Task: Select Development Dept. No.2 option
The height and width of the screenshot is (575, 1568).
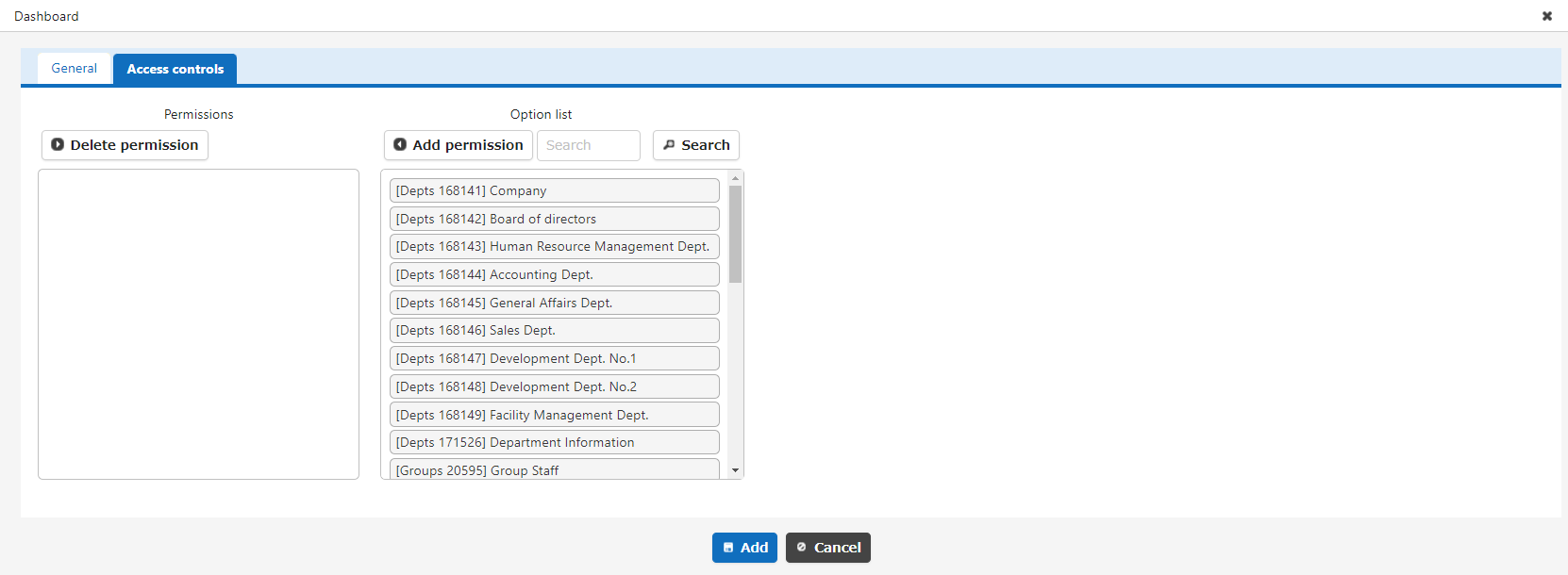Action: [555, 386]
